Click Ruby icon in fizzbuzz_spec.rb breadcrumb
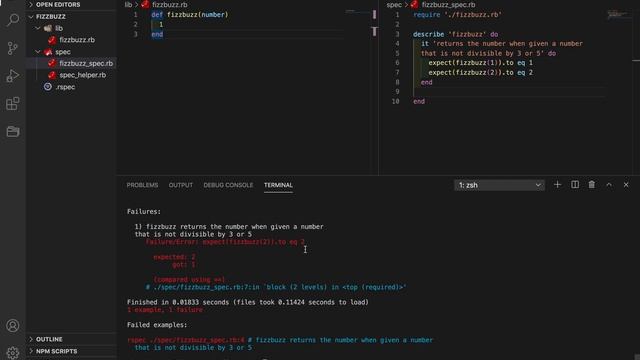Viewport: 640px width, 360px height. [x=414, y=4]
